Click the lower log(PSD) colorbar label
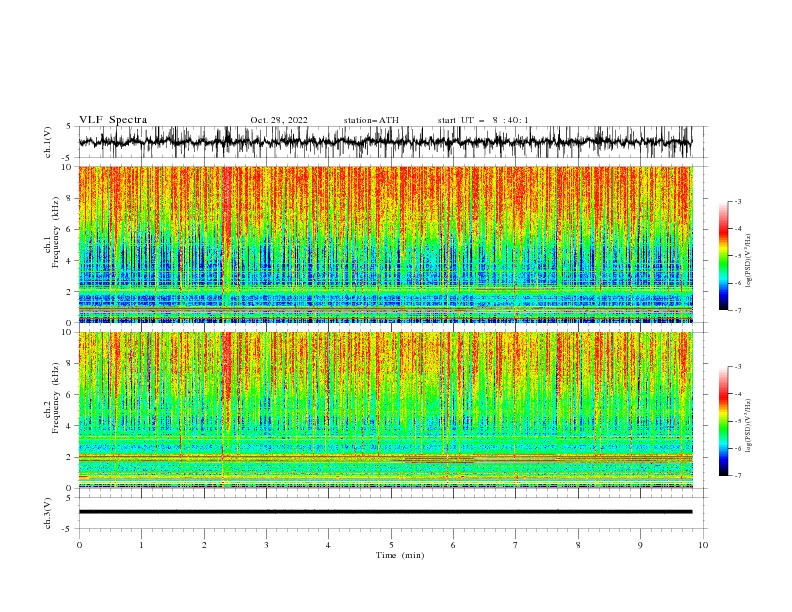Image resolution: width=792 pixels, height=612 pixels. click(x=749, y=425)
